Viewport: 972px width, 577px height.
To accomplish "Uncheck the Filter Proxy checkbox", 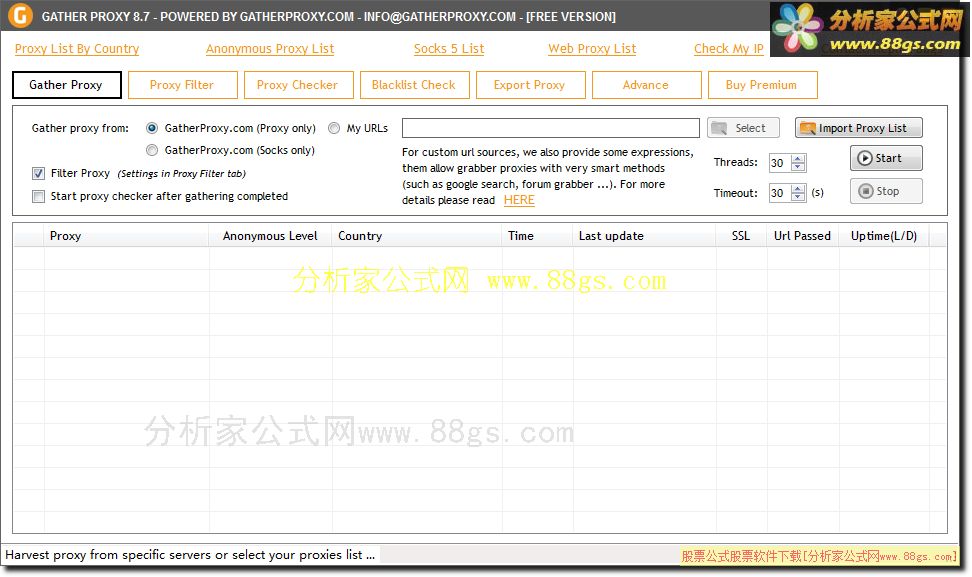I will [x=38, y=174].
